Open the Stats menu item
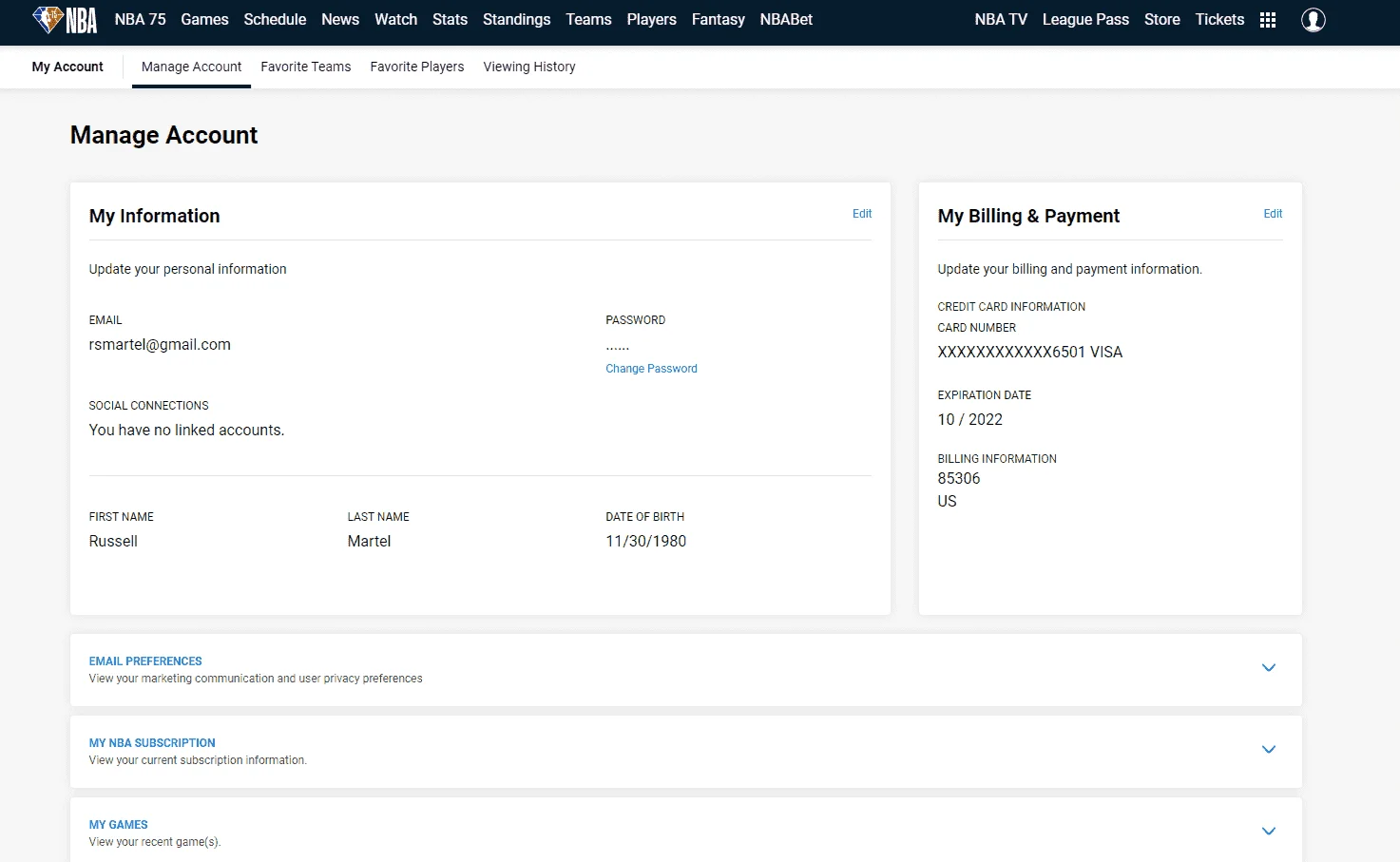Image resolution: width=1400 pixels, height=862 pixels. click(x=450, y=19)
